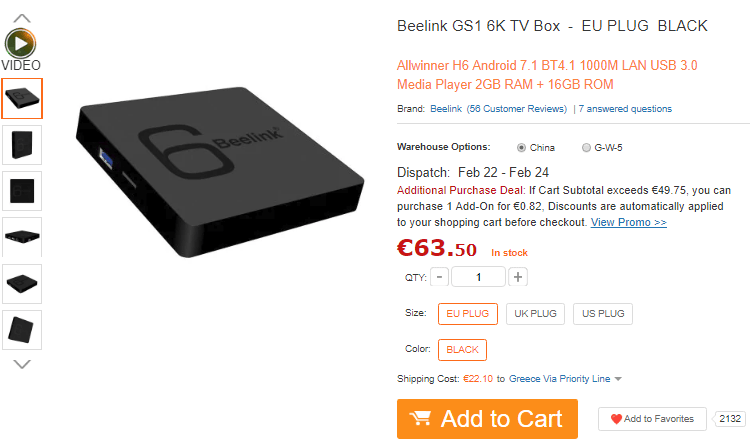Show more thumbnails with down chevron
750x446 pixels.
pyautogui.click(x=22, y=364)
